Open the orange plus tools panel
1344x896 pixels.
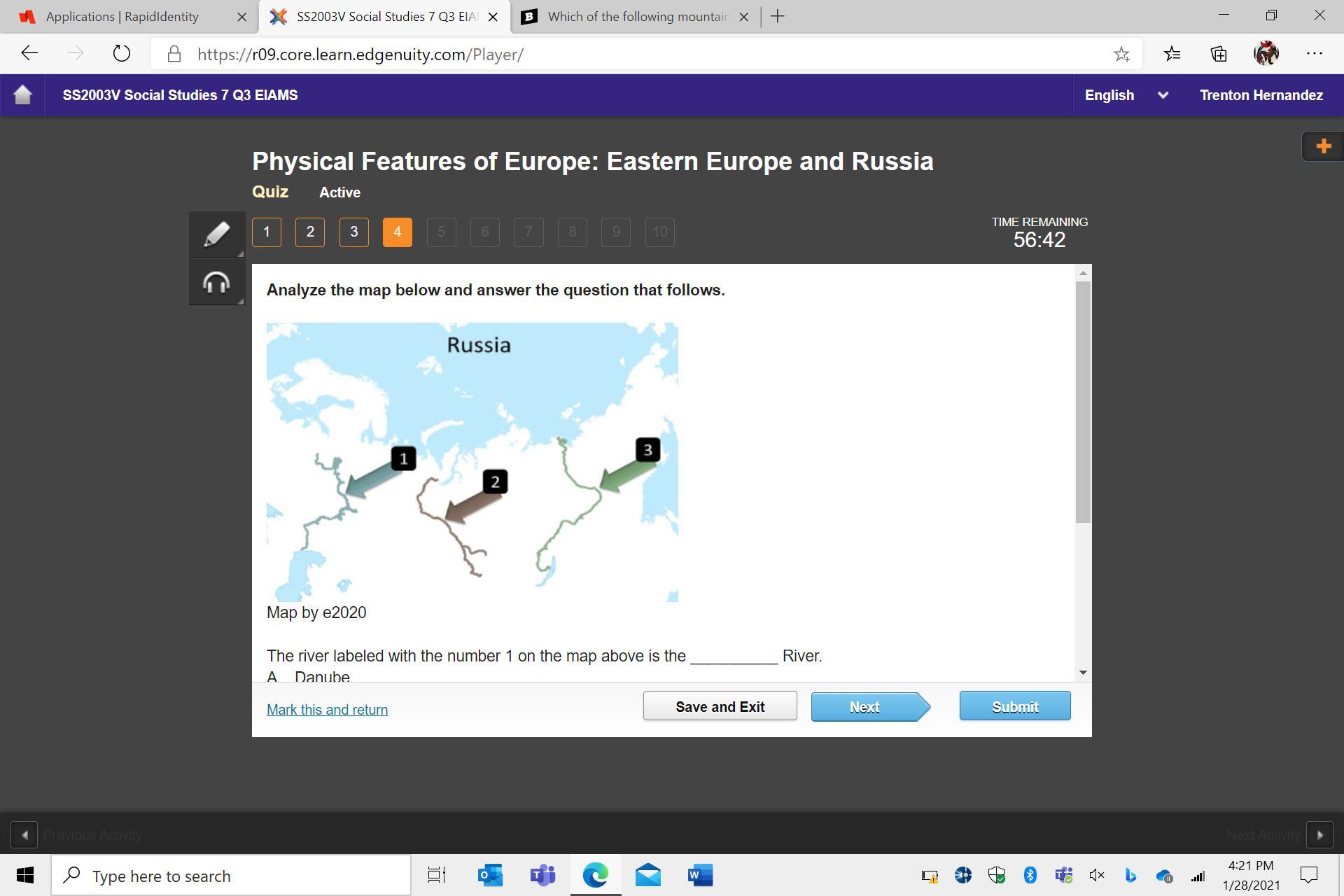click(x=1323, y=146)
